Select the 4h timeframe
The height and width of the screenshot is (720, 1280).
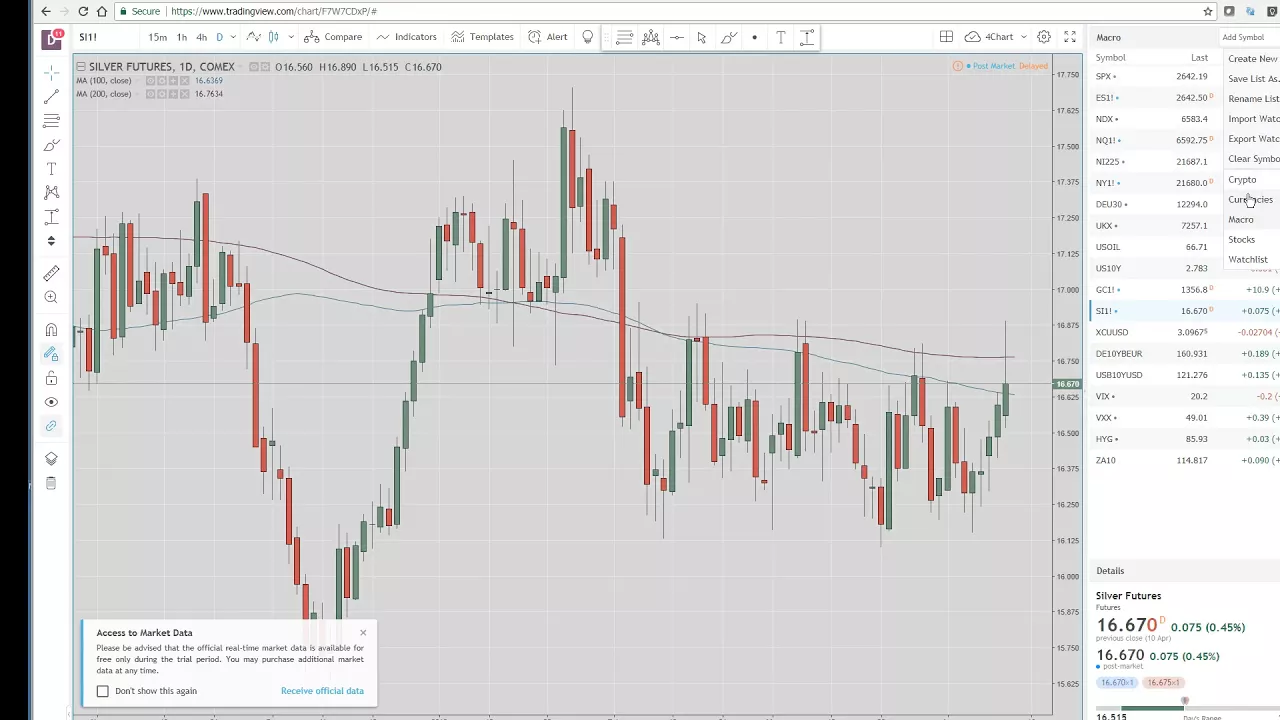click(201, 37)
